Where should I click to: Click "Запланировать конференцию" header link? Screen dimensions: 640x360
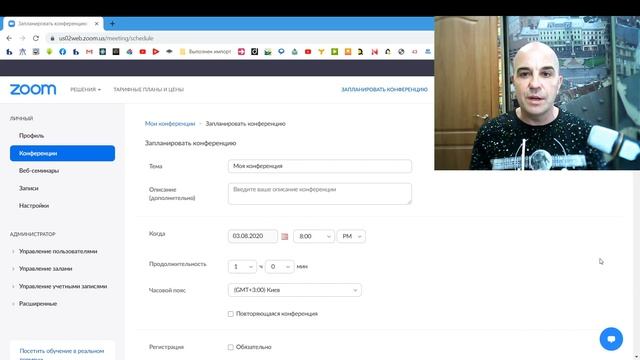[384, 89]
